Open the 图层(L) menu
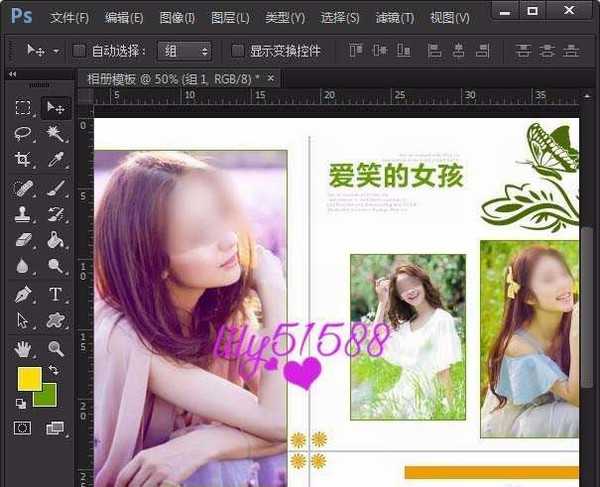 point(231,17)
